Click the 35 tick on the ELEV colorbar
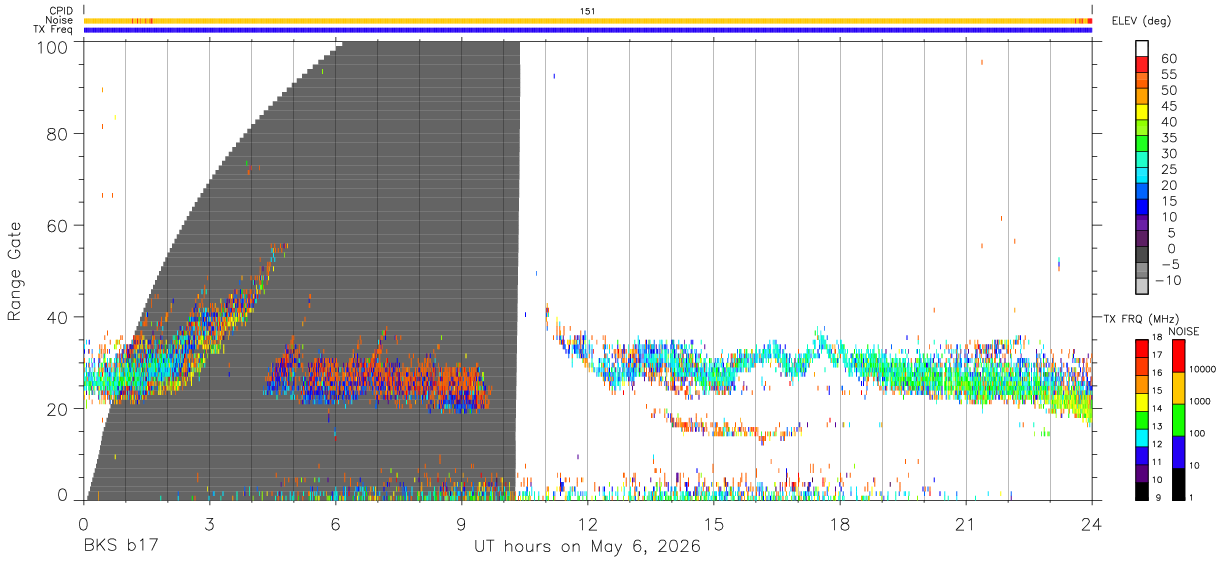Image resolution: width=1228 pixels, height=567 pixels. pyautogui.click(x=1167, y=138)
